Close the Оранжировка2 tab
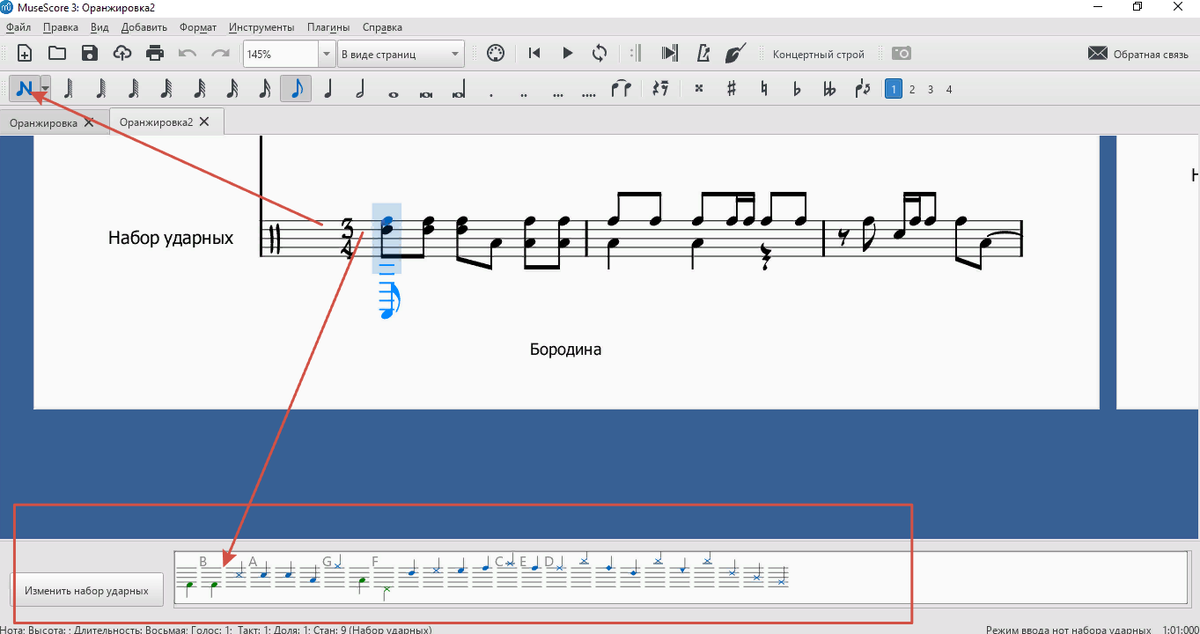The image size is (1200, 634). [x=205, y=122]
